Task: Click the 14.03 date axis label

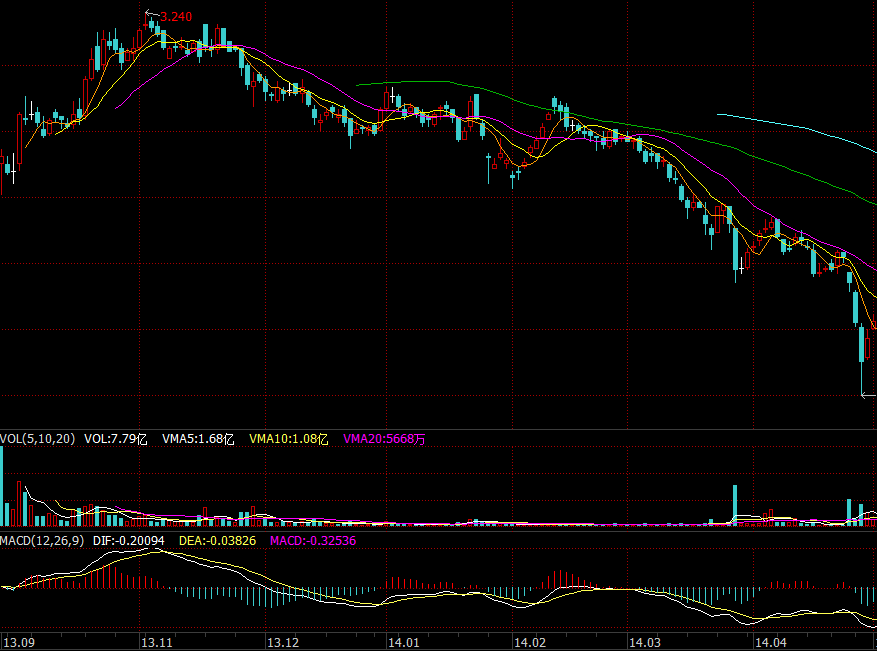Action: pyautogui.click(x=645, y=642)
